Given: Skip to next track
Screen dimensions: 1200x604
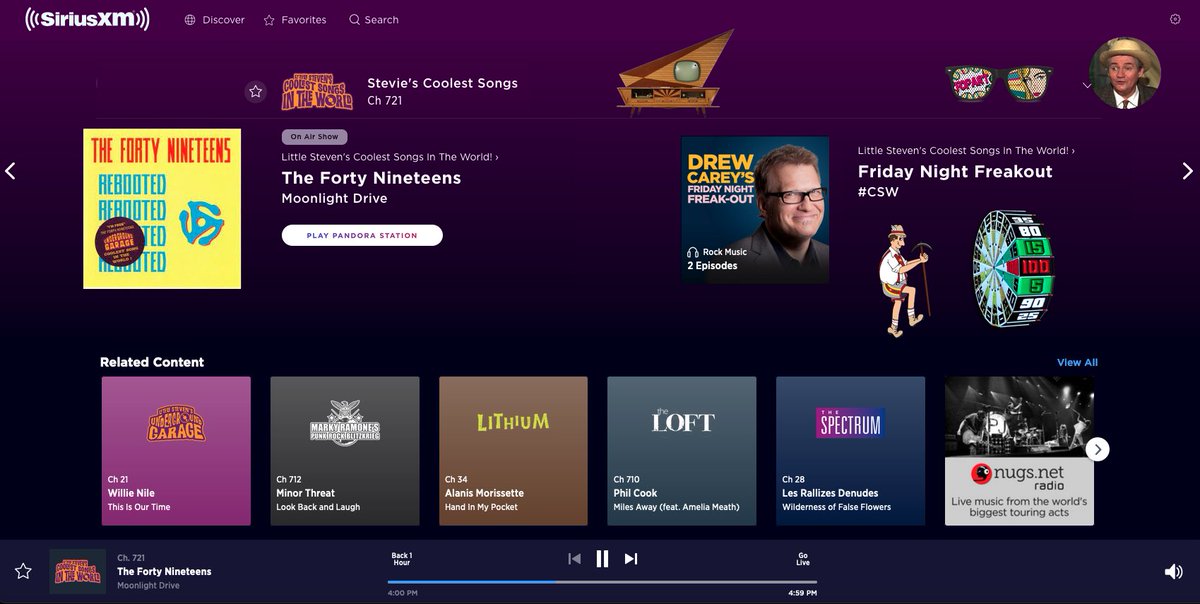Looking at the screenshot, I should coord(631,559).
